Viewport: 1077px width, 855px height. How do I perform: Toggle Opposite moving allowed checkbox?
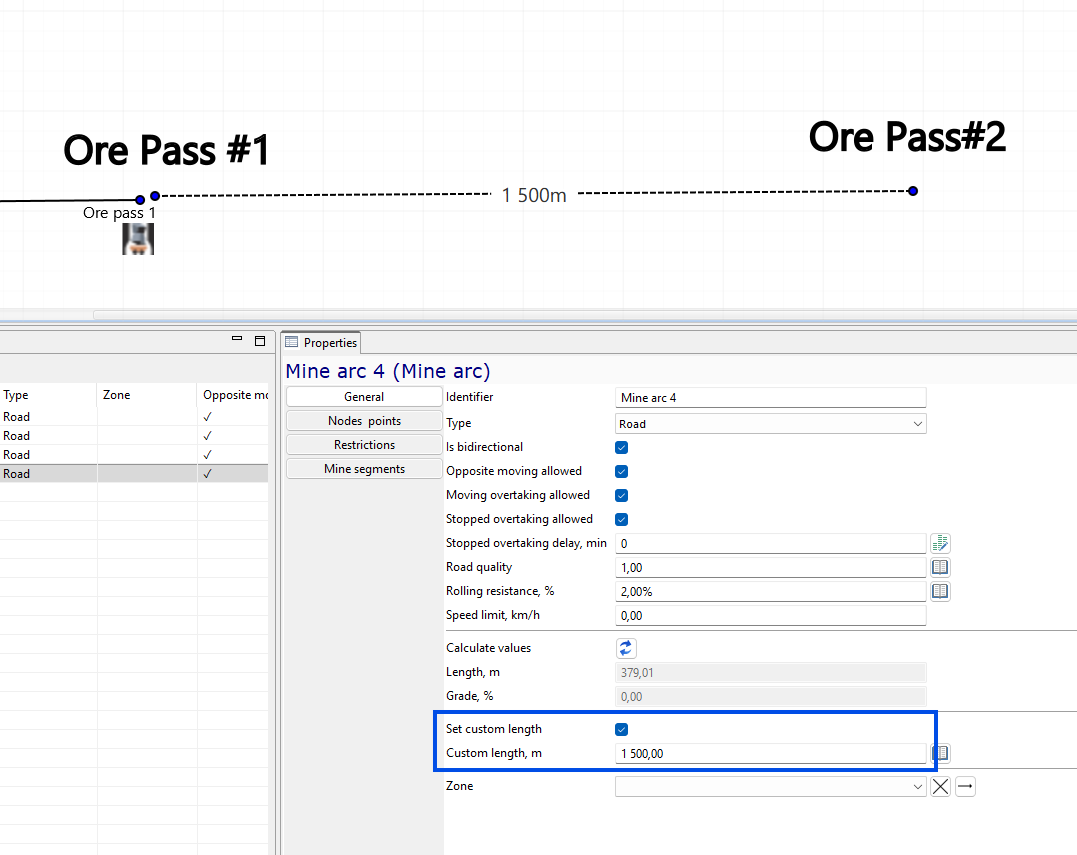(622, 472)
